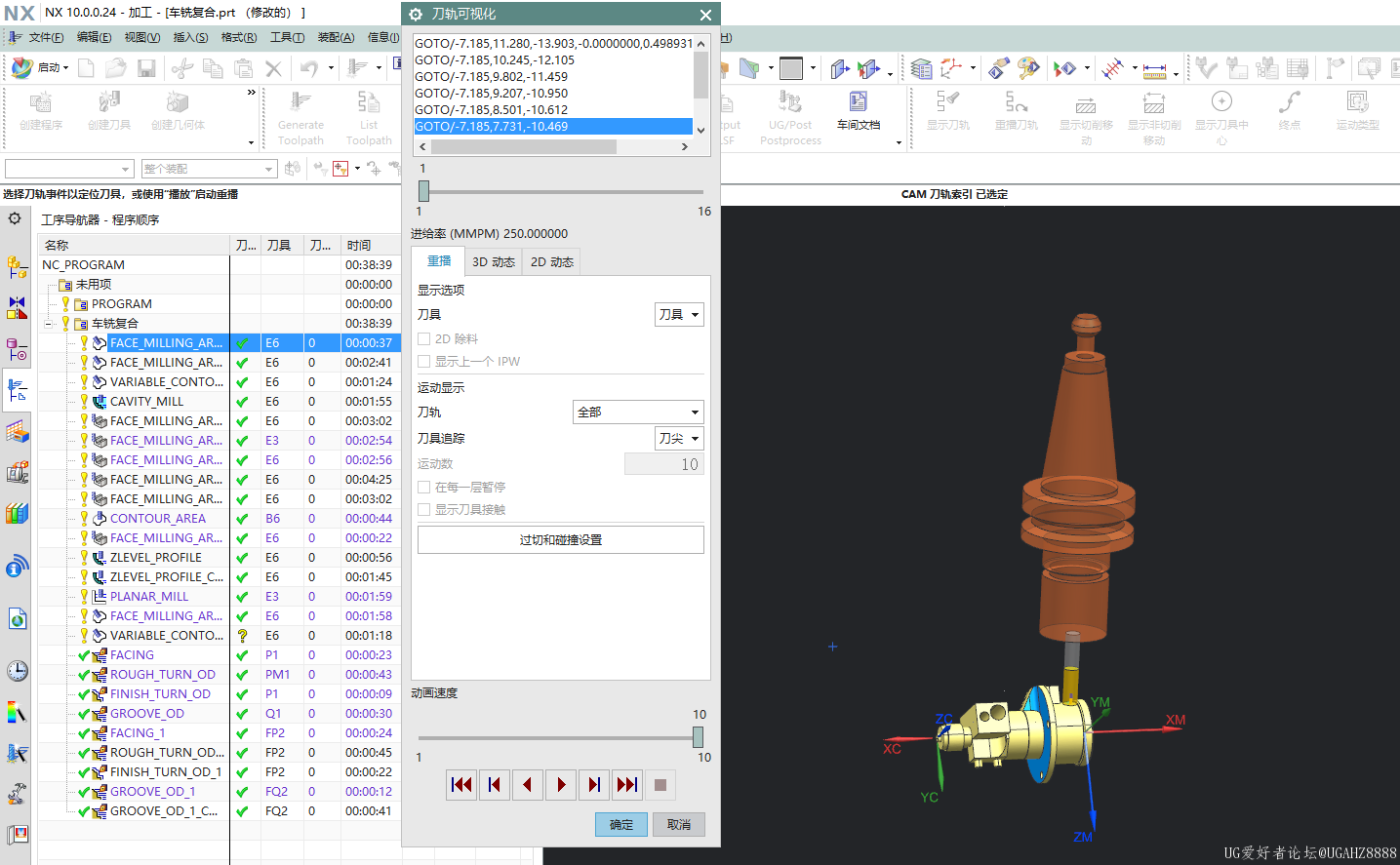
Task: Open the empty selection filter dropdown
Action: pos(68,169)
